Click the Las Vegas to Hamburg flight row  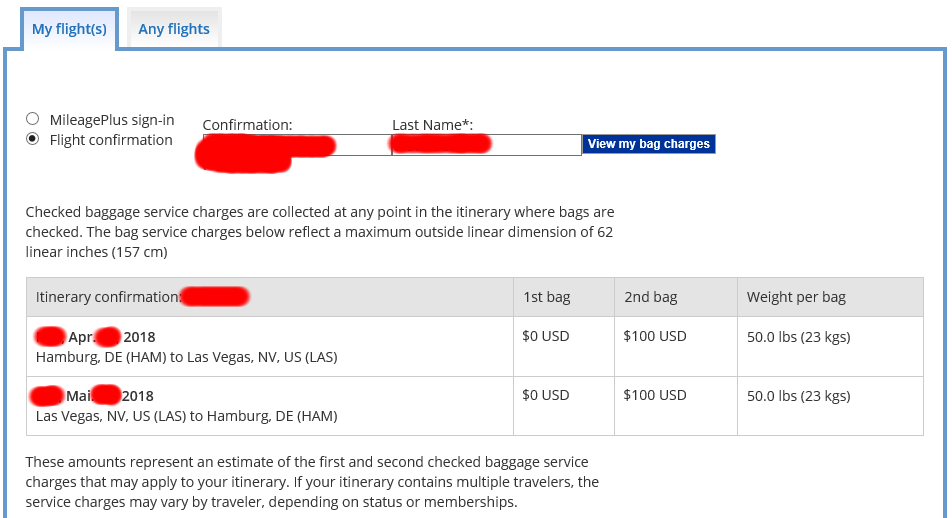186,416
